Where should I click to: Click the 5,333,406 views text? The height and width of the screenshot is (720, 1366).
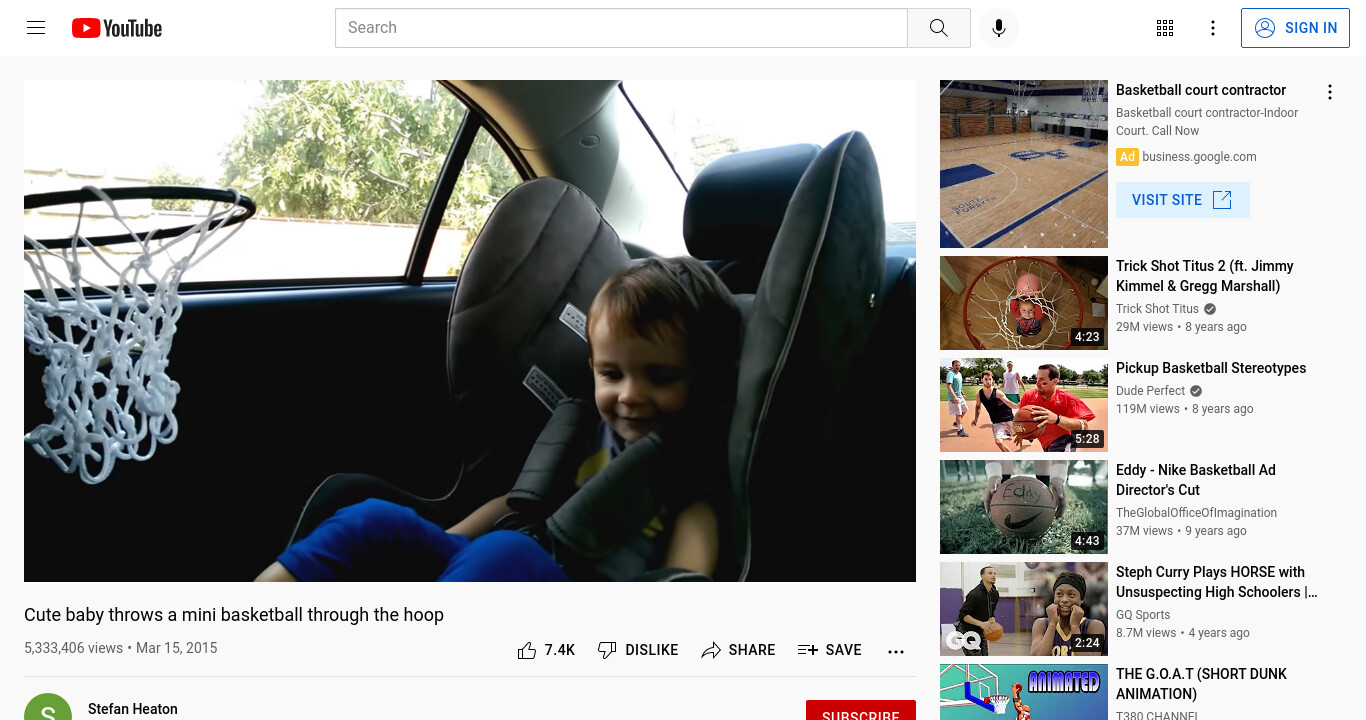[73, 648]
